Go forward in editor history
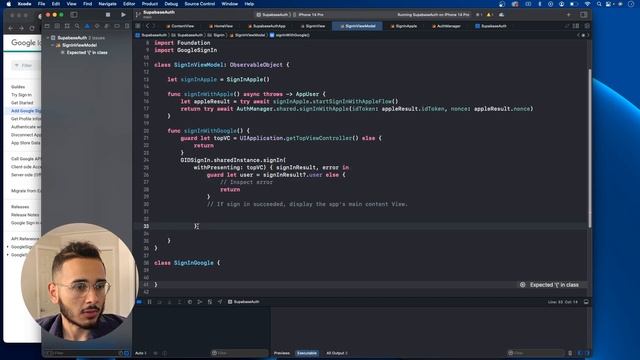640x360 pixels. pos(154,26)
